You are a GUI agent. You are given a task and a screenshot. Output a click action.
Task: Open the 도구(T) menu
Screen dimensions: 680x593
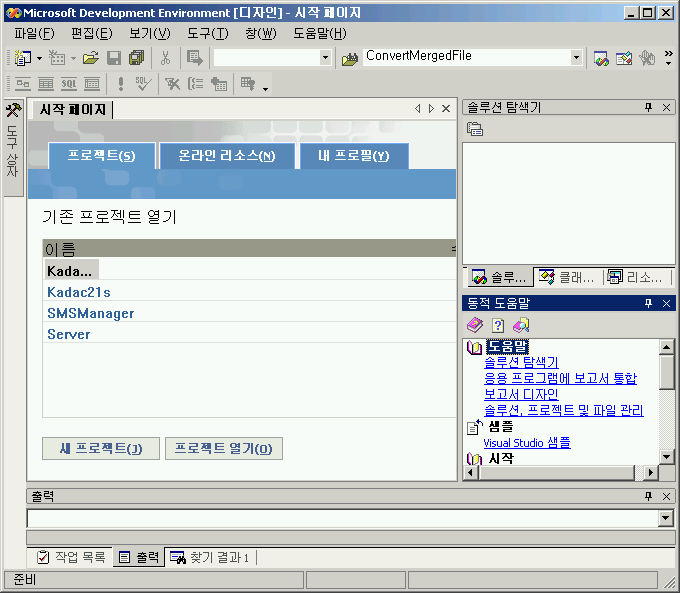pos(208,33)
